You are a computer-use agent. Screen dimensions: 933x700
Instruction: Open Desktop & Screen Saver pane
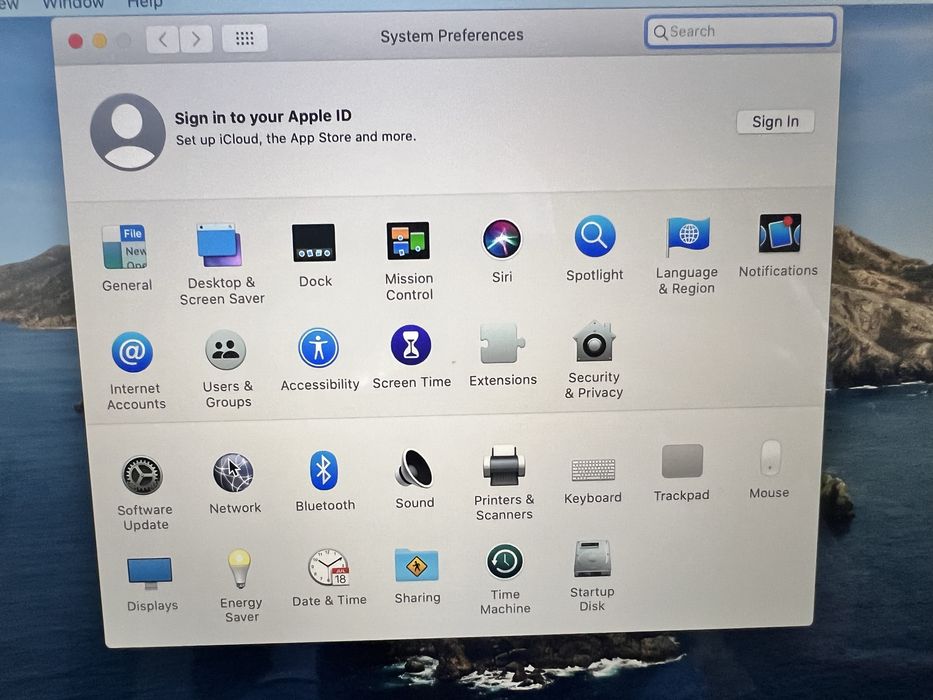pyautogui.click(x=221, y=263)
